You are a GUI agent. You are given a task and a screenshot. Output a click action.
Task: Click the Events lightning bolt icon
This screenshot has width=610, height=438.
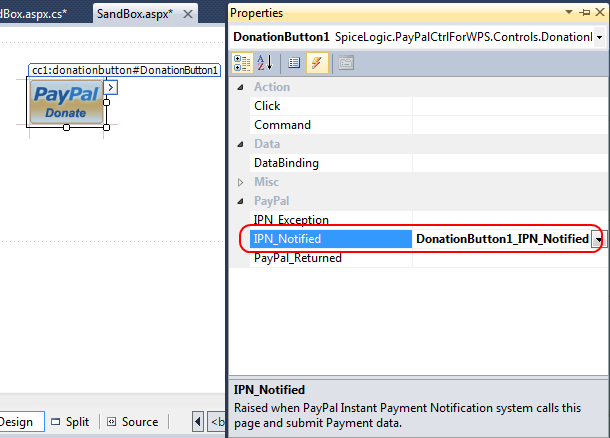point(315,62)
